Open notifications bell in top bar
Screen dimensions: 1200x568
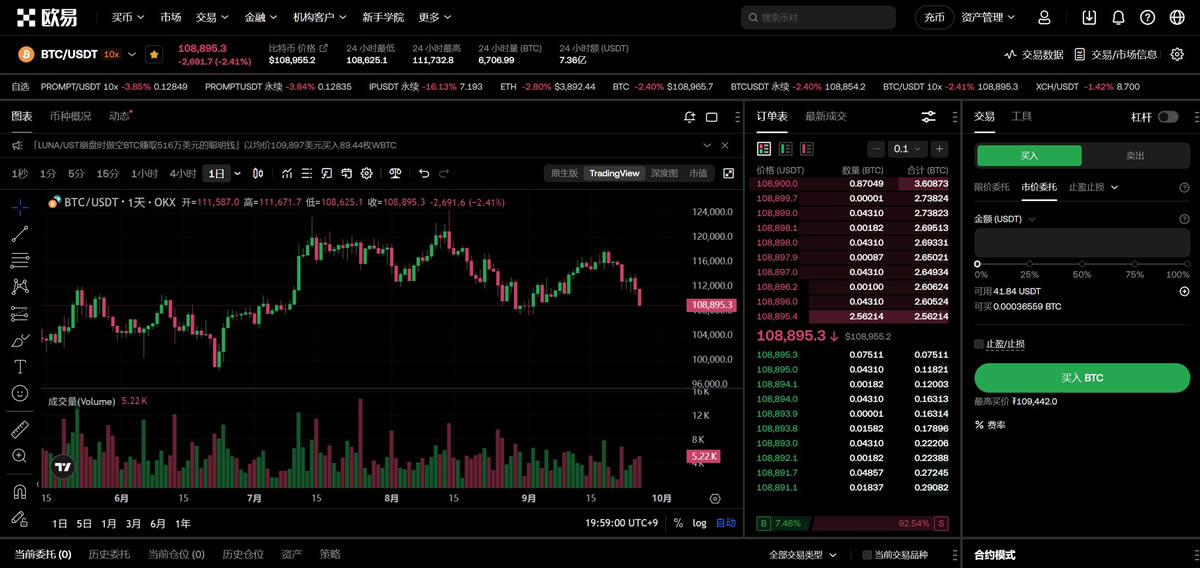point(1118,17)
